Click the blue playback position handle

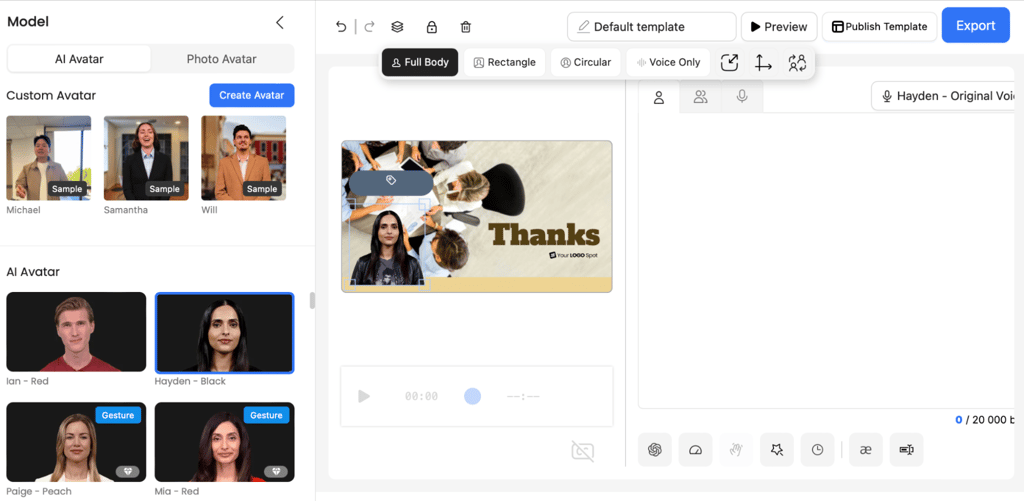point(472,396)
